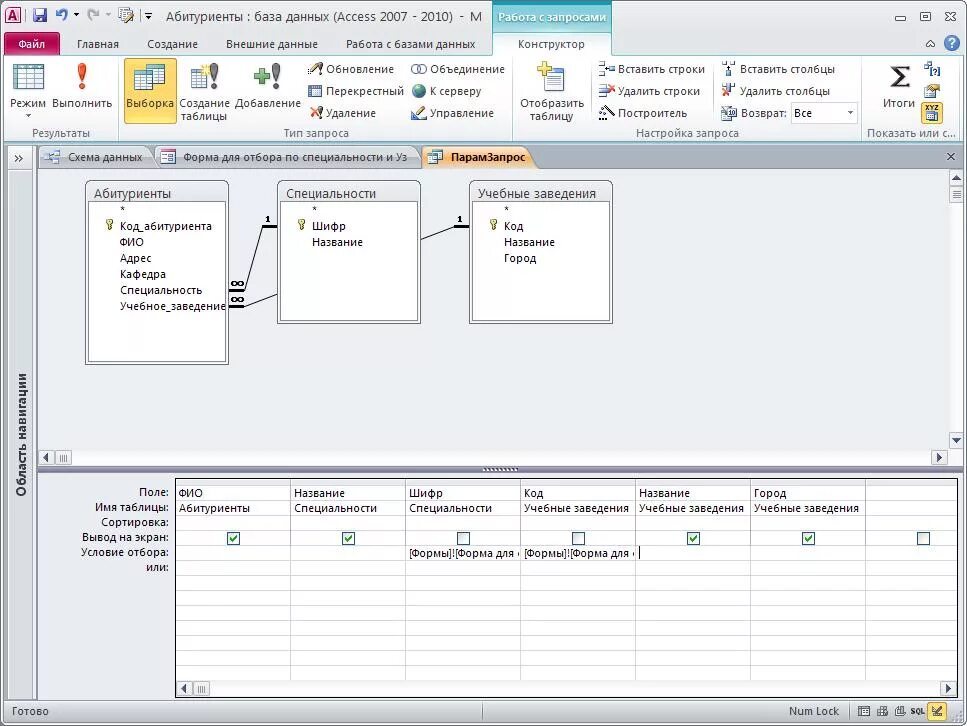Image resolution: width=967 pixels, height=726 pixels.
Task: Open the Возврат combo box showing Все
Action: coord(825,113)
